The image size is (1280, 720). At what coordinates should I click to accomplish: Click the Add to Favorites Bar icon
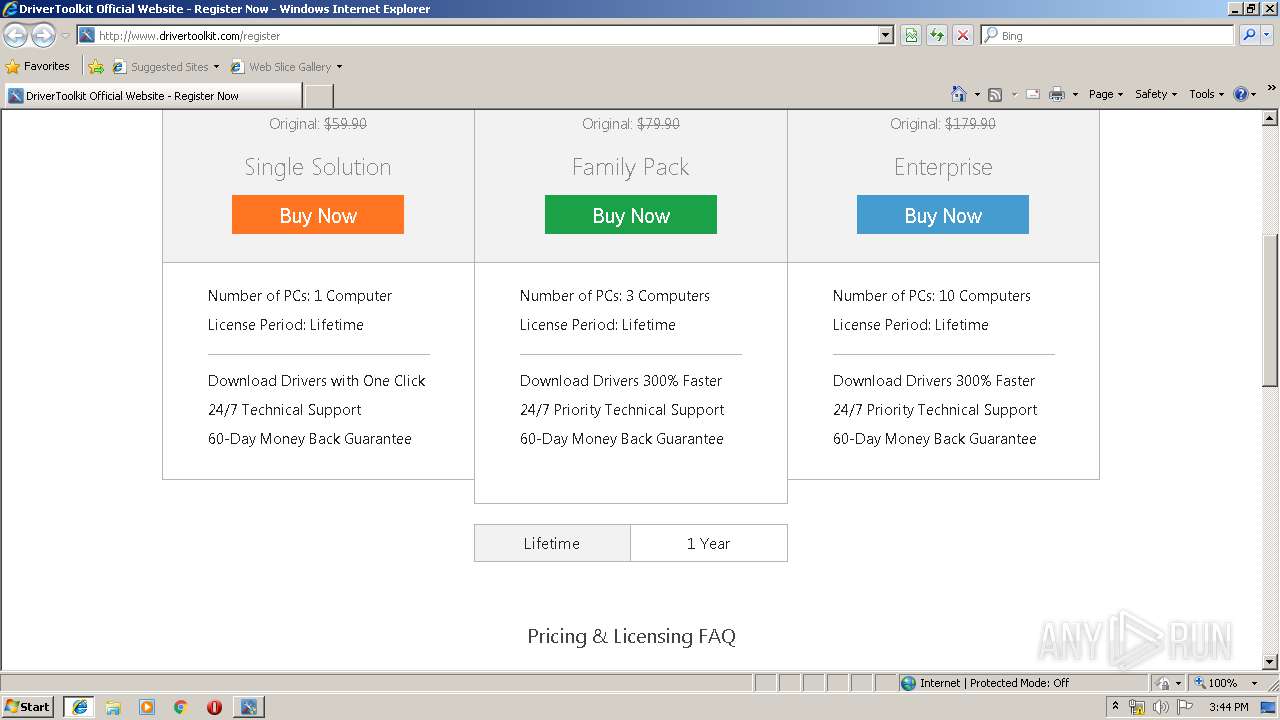(96, 67)
